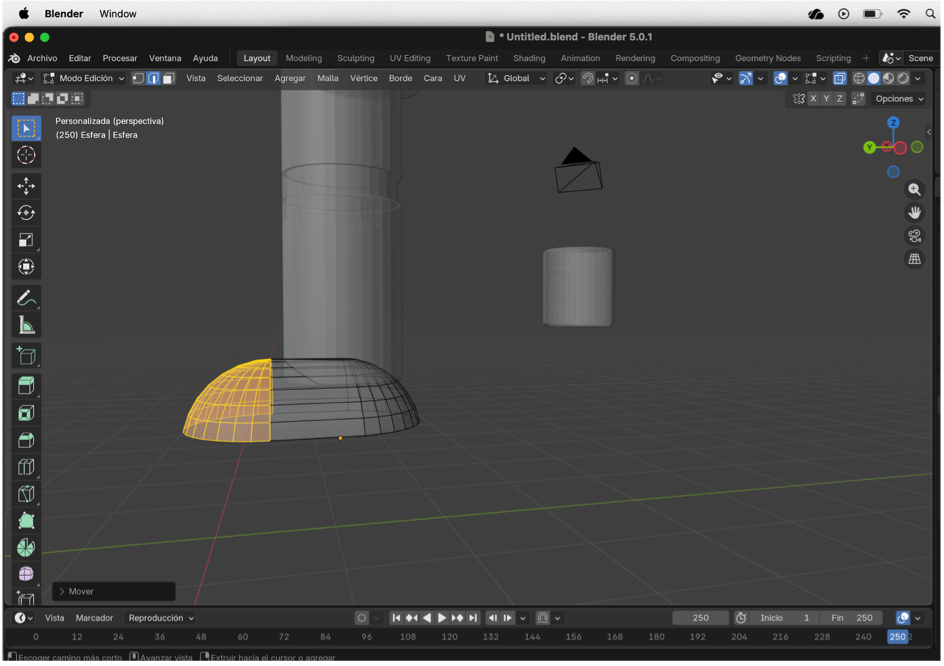Toggle camera view in the viewport
Screen dimensions: 944x666
coord(914,236)
